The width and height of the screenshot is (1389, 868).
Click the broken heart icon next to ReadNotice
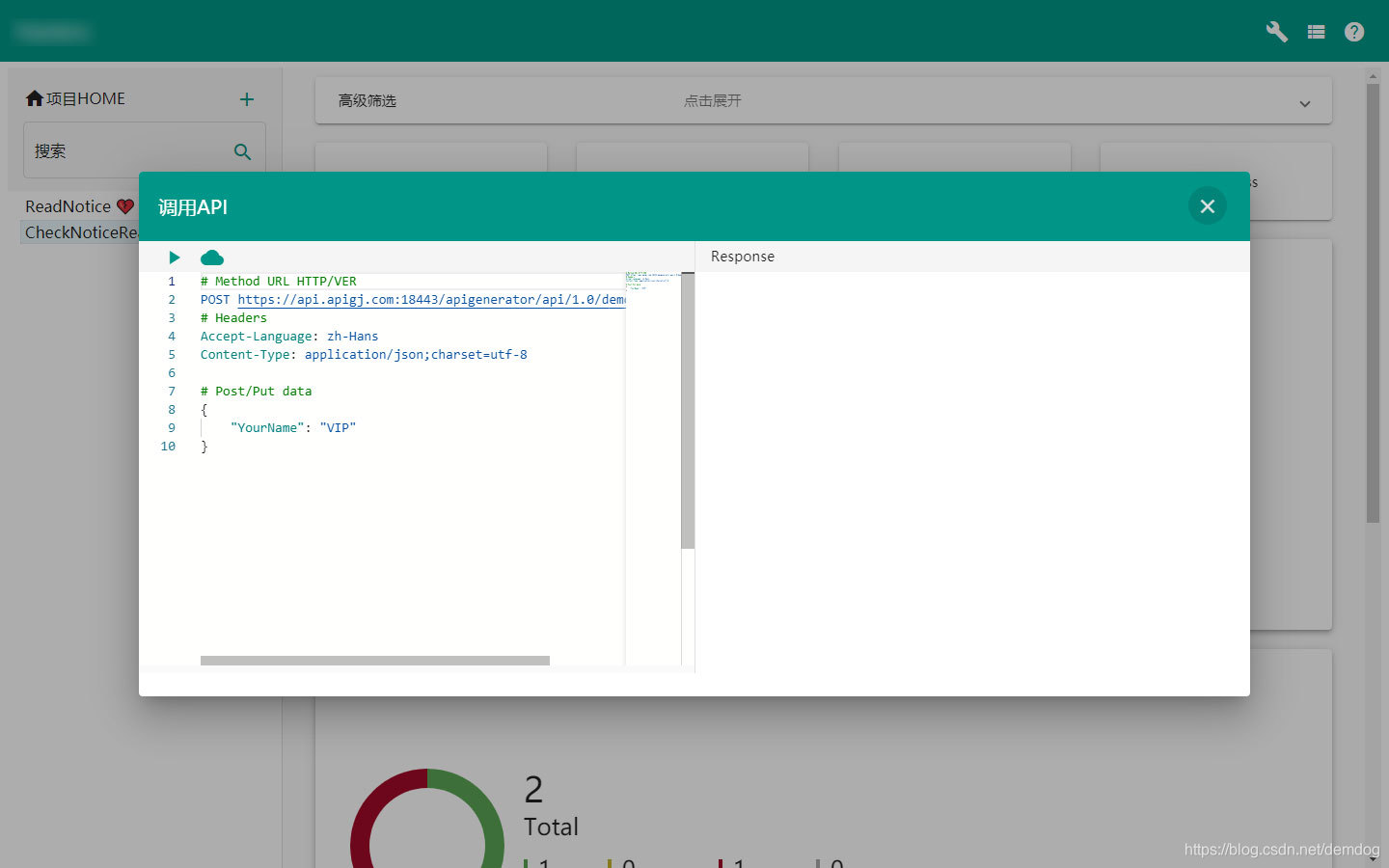[x=125, y=206]
